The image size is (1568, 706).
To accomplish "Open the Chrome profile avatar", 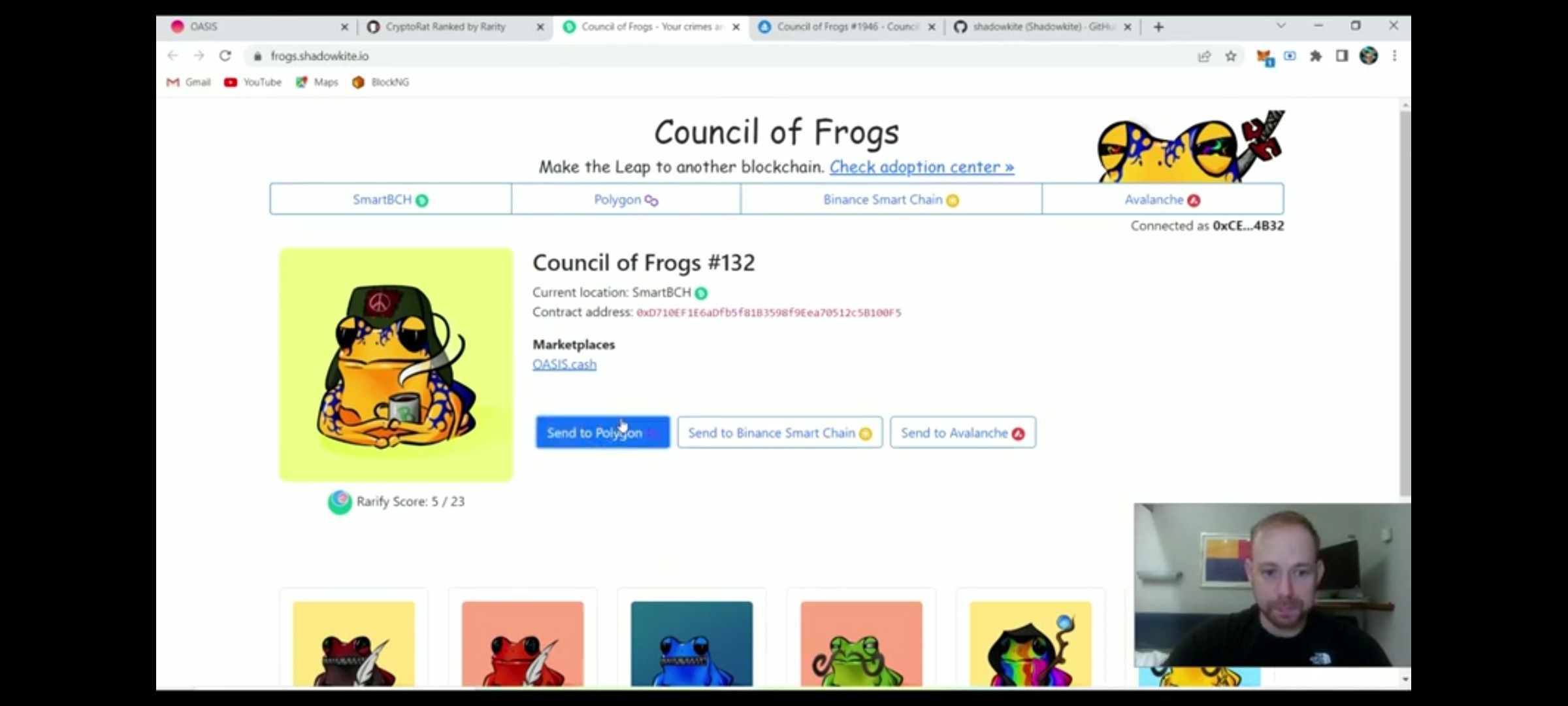I will (1369, 56).
